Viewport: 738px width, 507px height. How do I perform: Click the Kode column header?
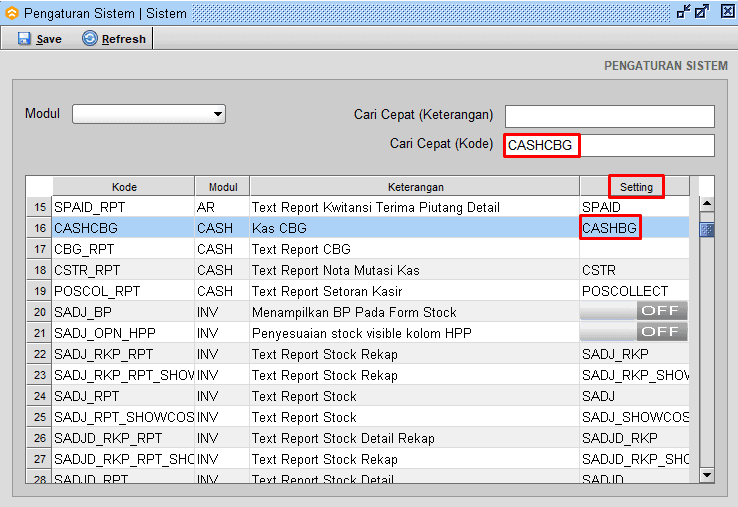[124, 187]
